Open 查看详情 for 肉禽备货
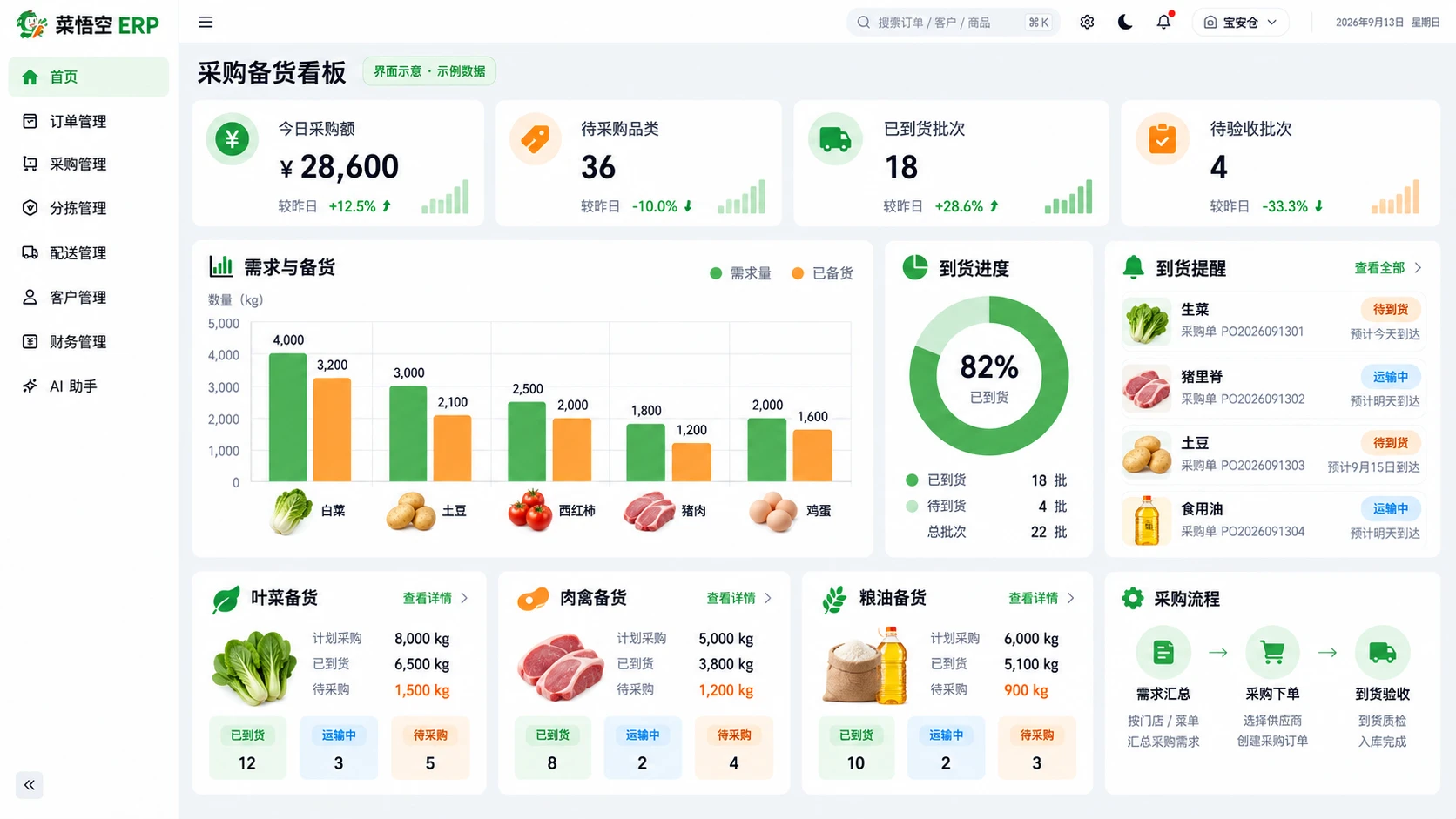Screen dimensions: 1456x819 click(739, 598)
